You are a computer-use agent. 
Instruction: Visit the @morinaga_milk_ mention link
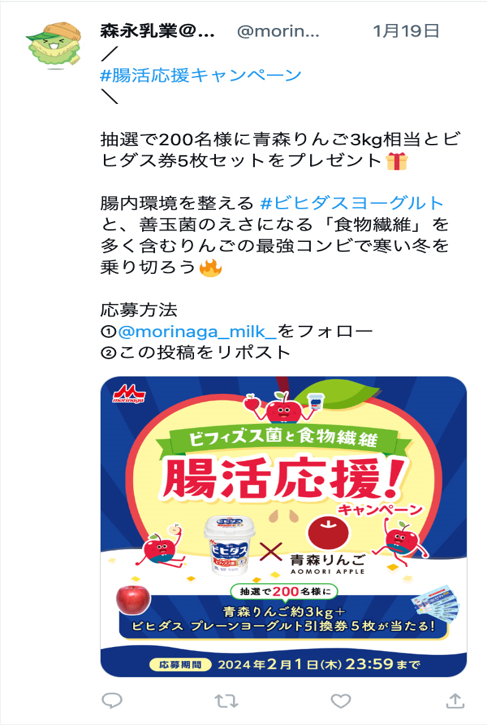197,332
